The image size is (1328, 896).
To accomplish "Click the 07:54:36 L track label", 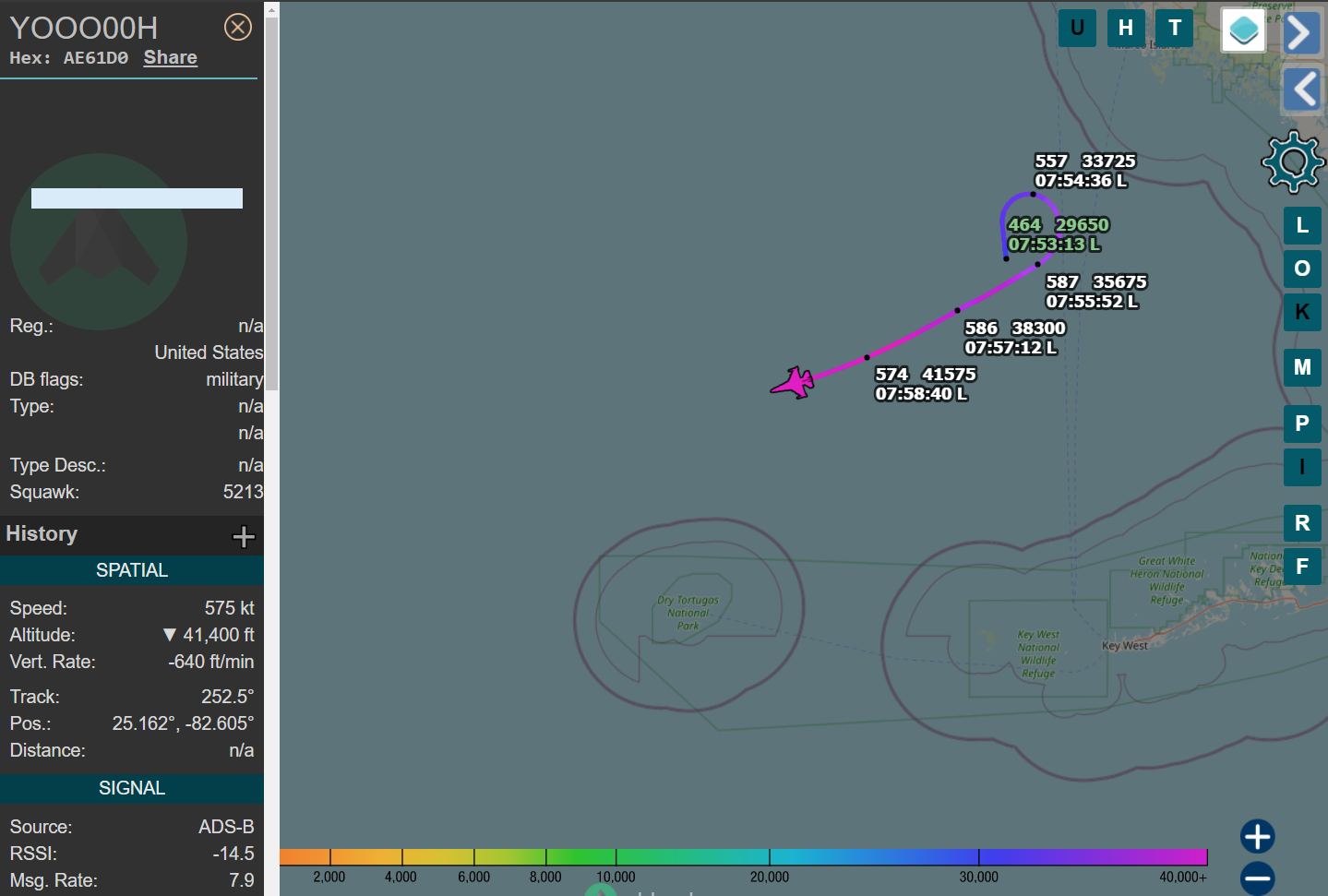I will (x=1081, y=181).
